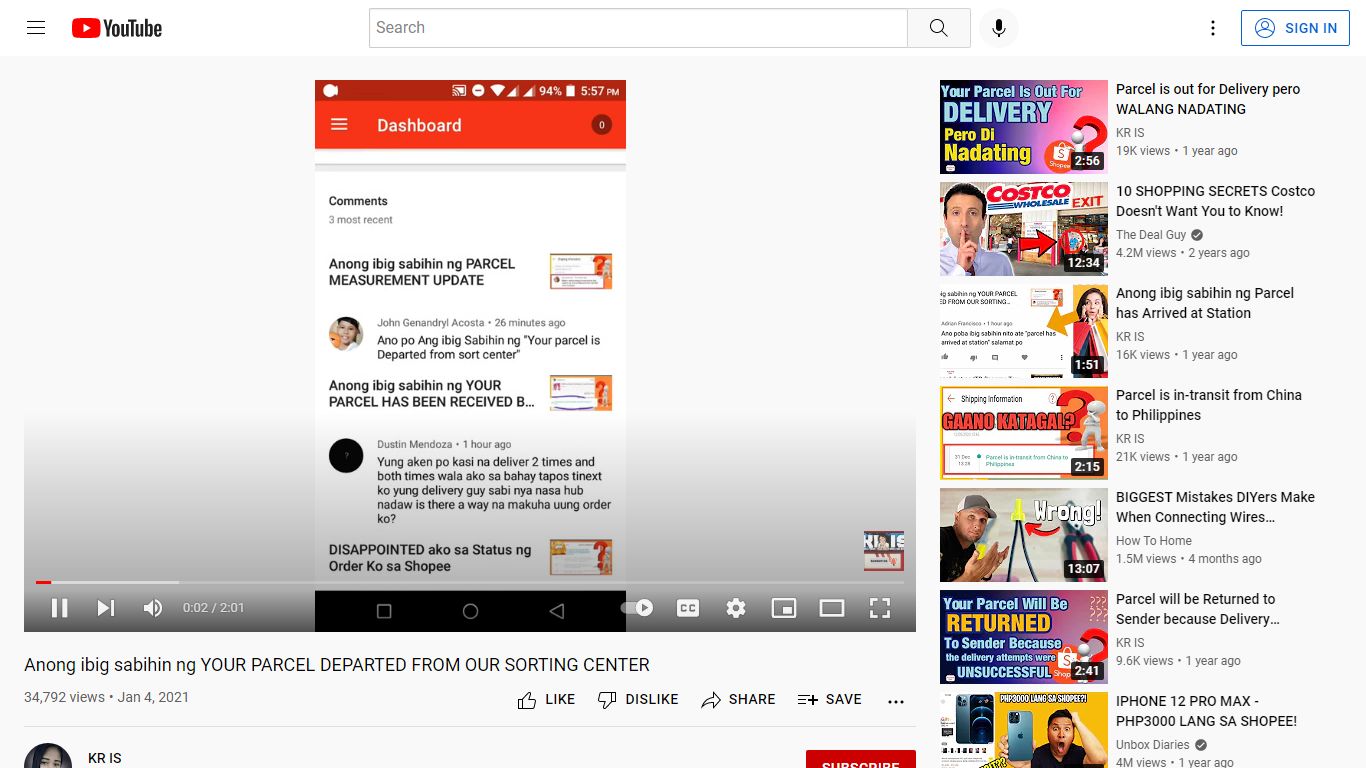Save the video to a playlist
Screen dimensions: 1366x768
829,700
